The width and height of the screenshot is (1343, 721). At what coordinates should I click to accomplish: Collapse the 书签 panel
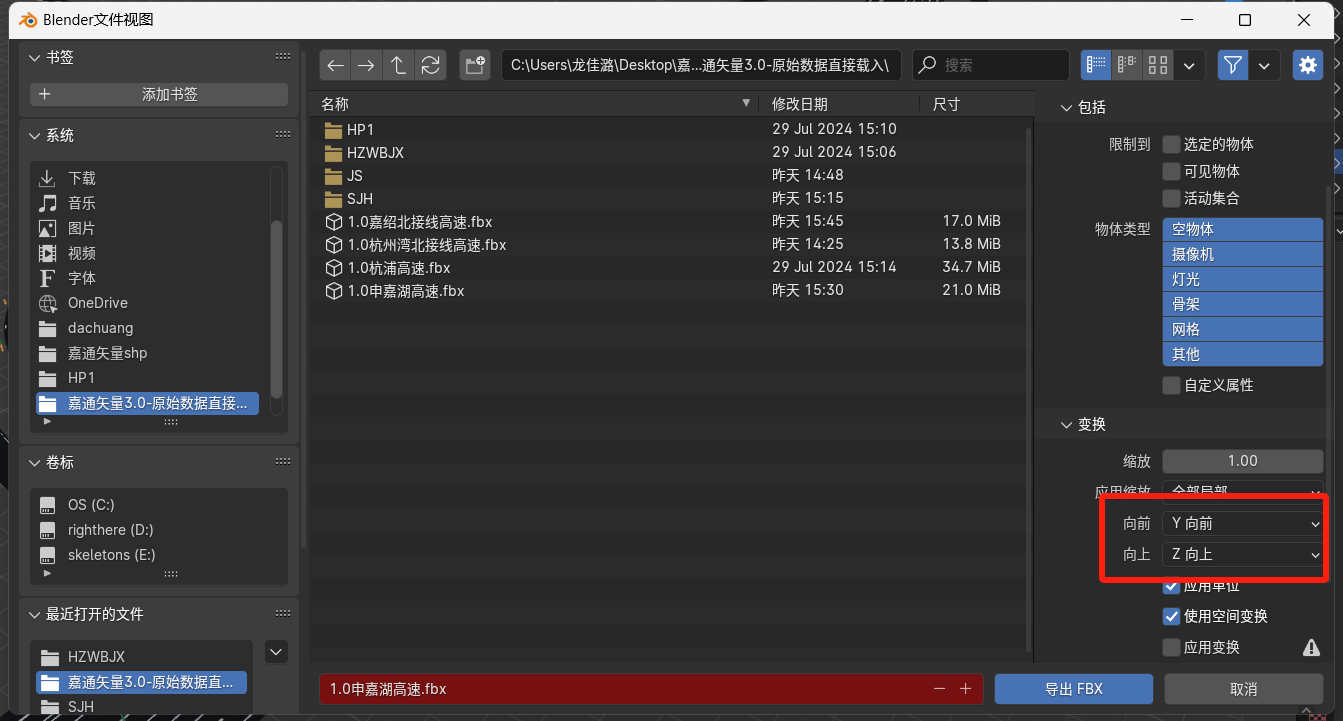click(x=37, y=58)
